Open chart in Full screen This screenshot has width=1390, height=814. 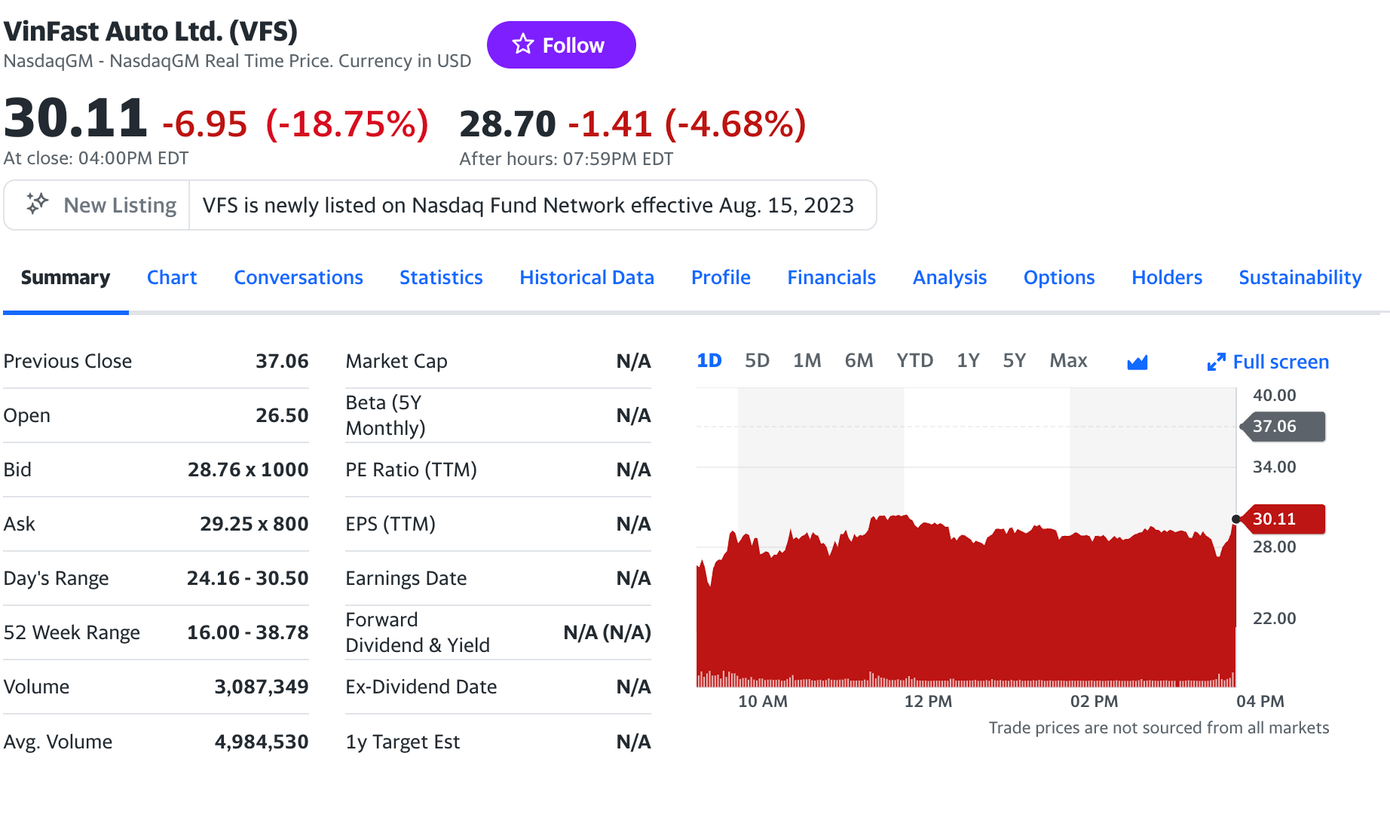pyautogui.click(x=1280, y=362)
